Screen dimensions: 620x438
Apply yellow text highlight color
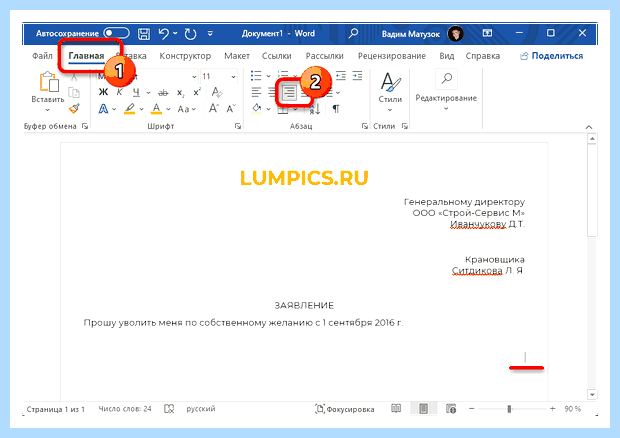click(x=130, y=109)
